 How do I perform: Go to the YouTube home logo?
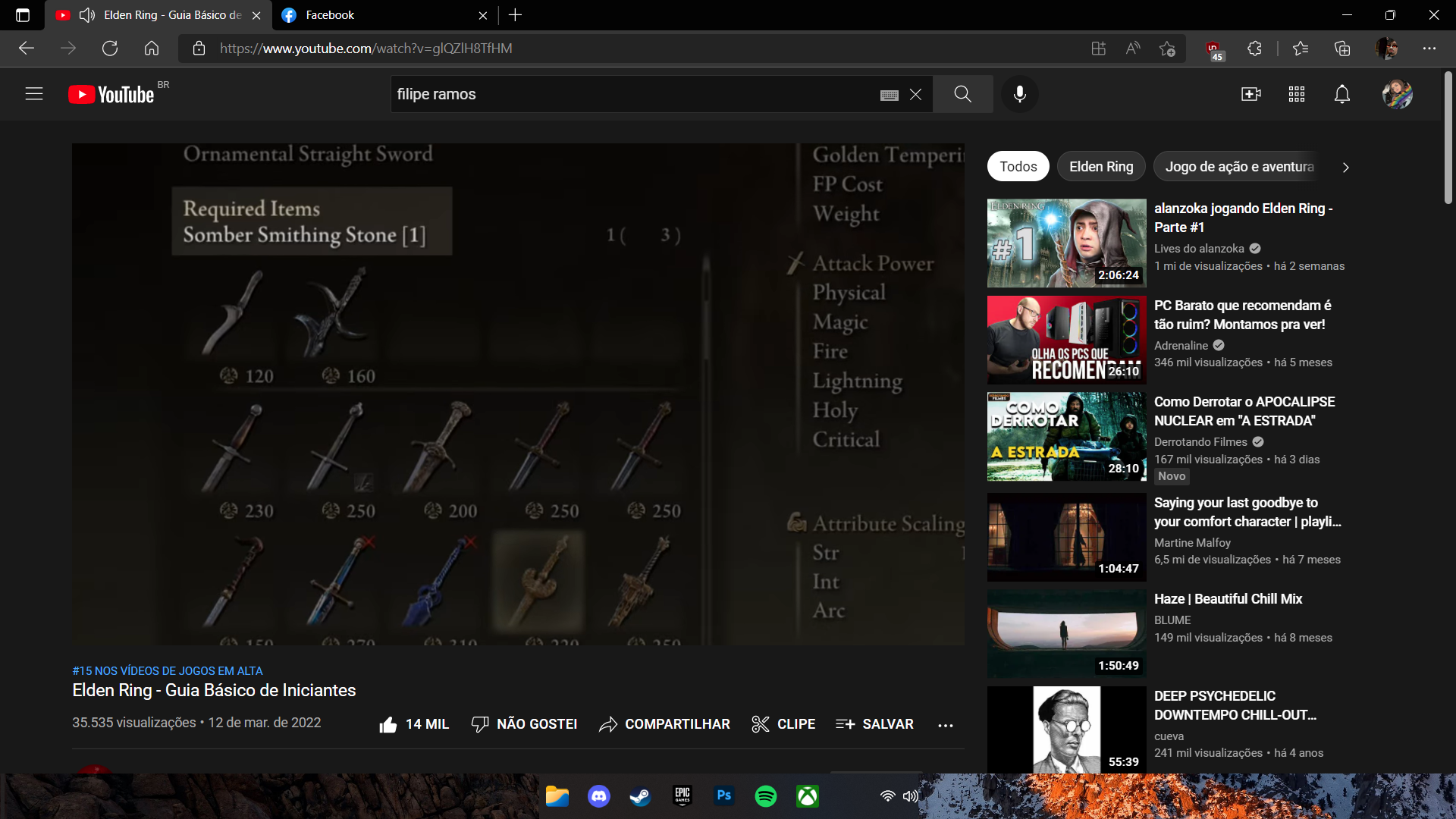111,94
